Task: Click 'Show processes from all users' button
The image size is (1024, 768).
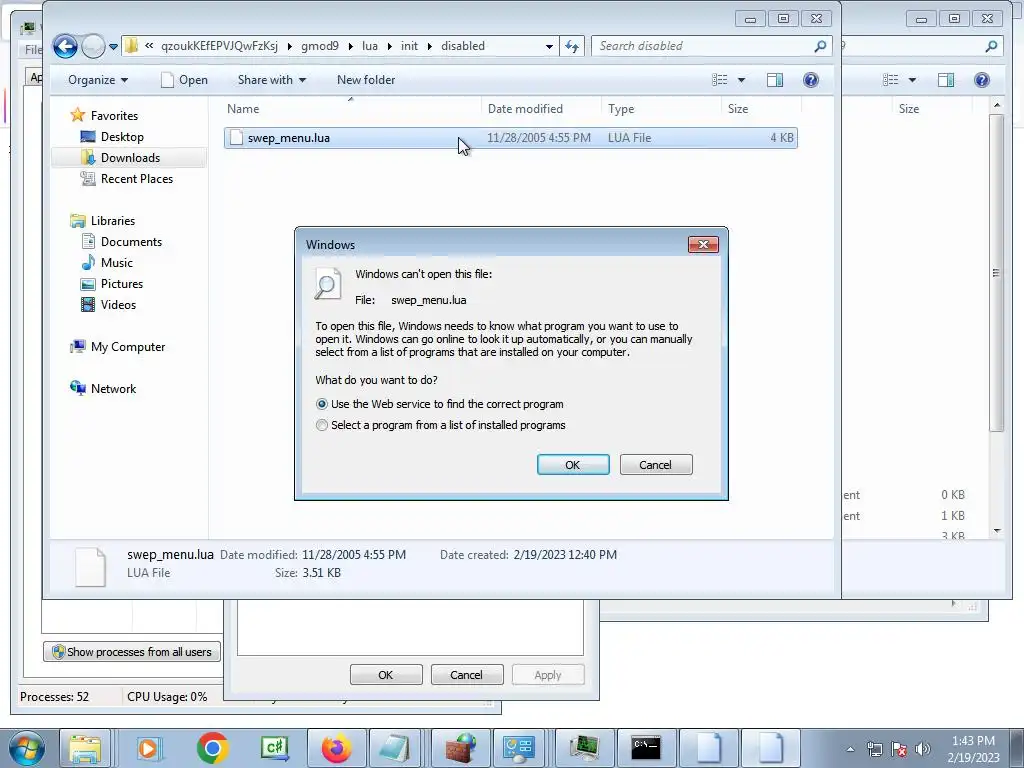Action: pyautogui.click(x=132, y=652)
